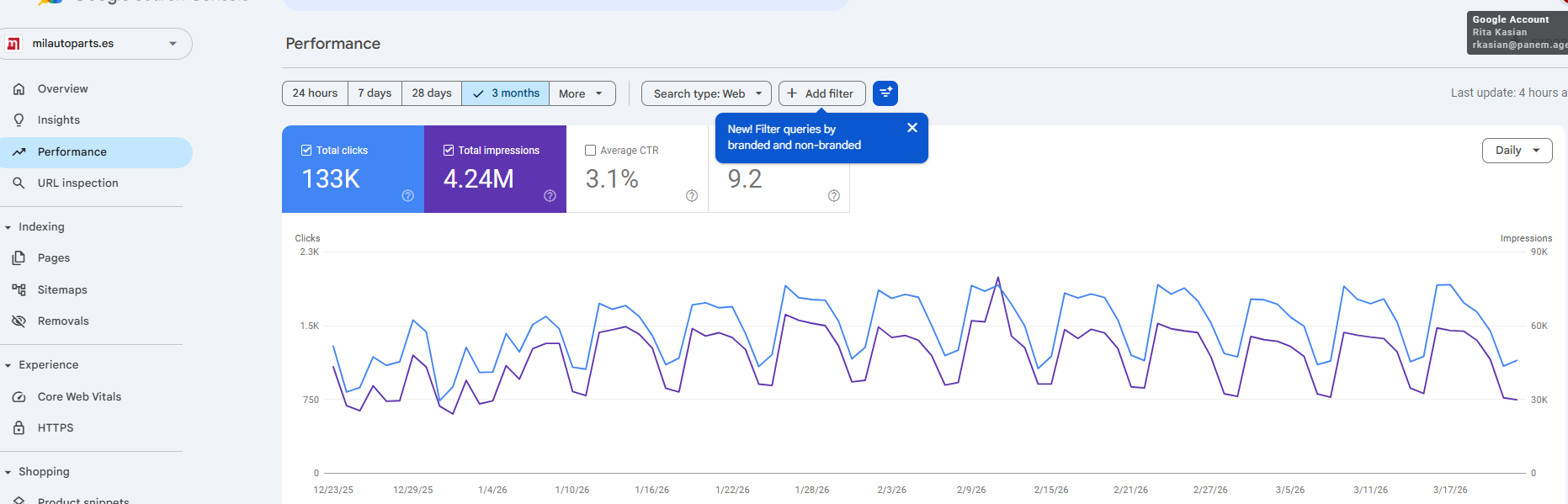Click the Sitemaps icon in sidebar

pos(19,290)
